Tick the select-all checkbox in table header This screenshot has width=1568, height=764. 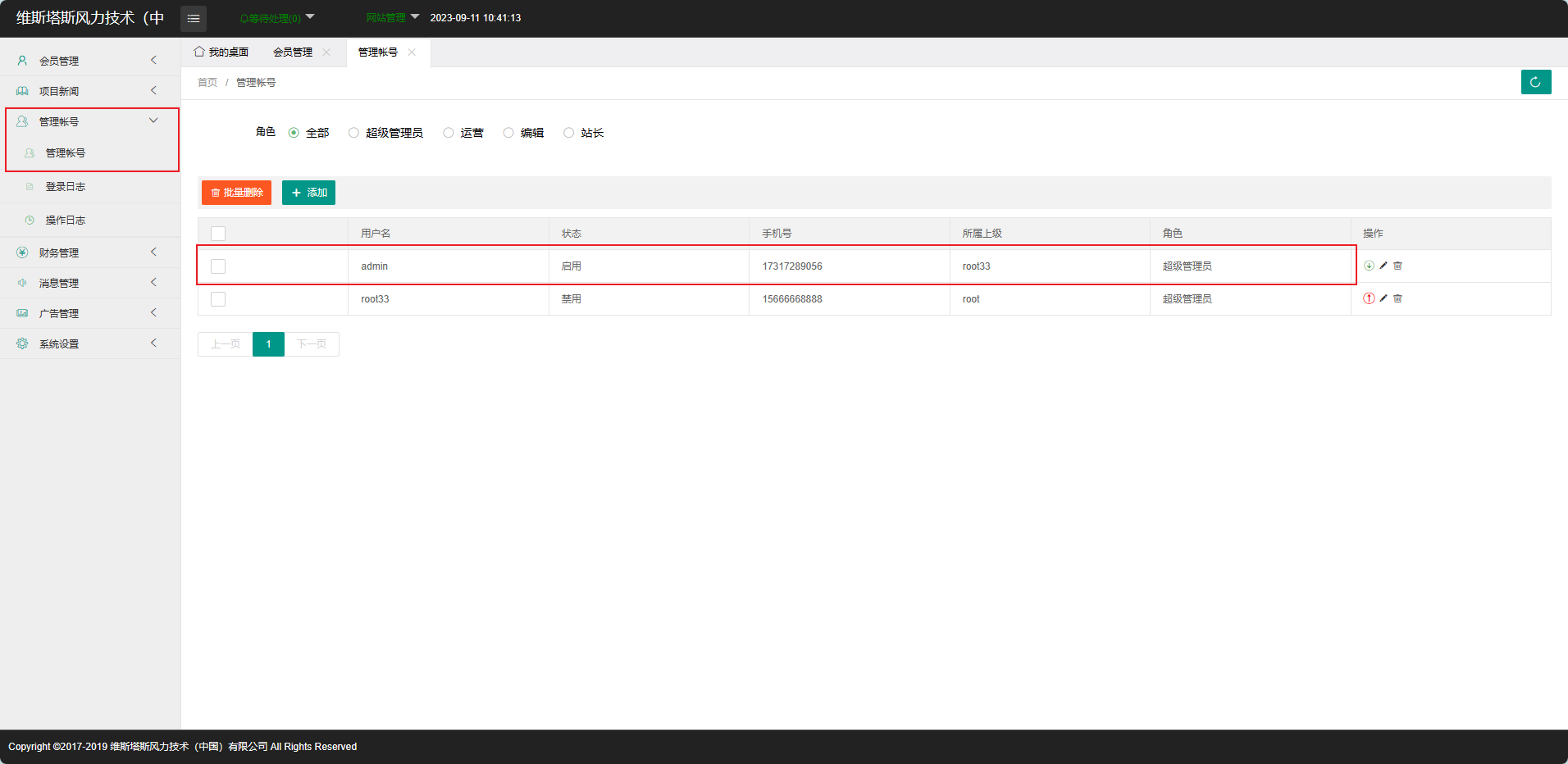[x=218, y=234]
